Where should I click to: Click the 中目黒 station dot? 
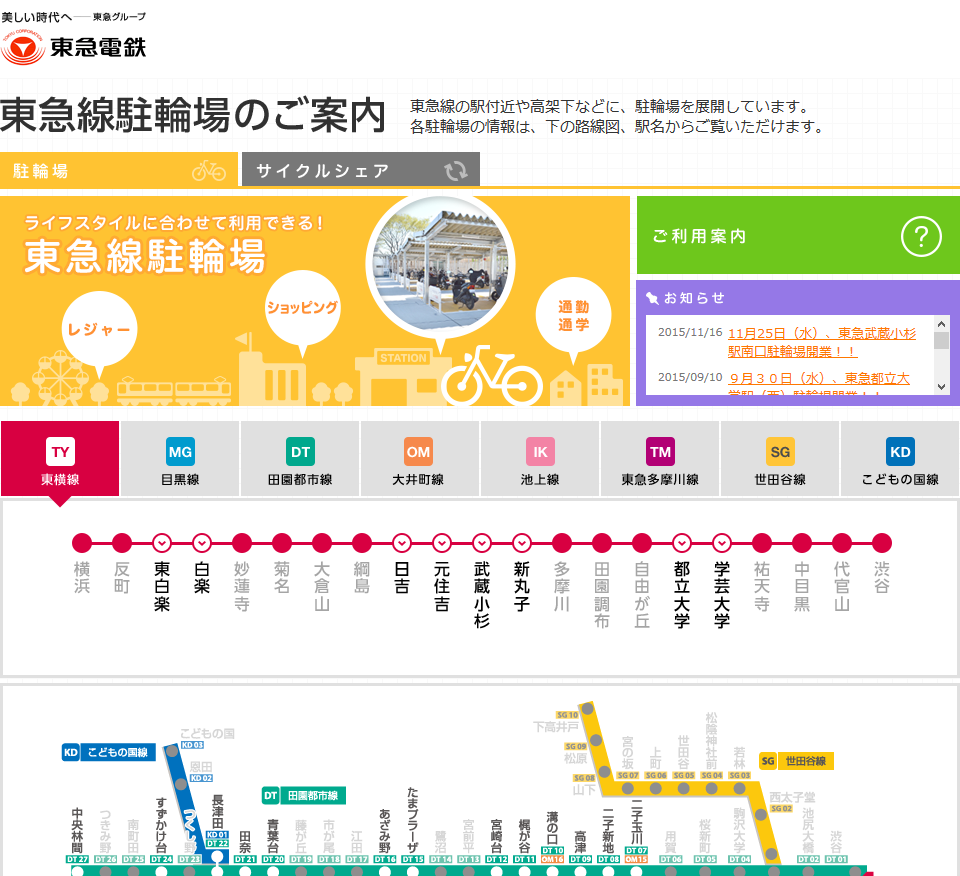802,543
